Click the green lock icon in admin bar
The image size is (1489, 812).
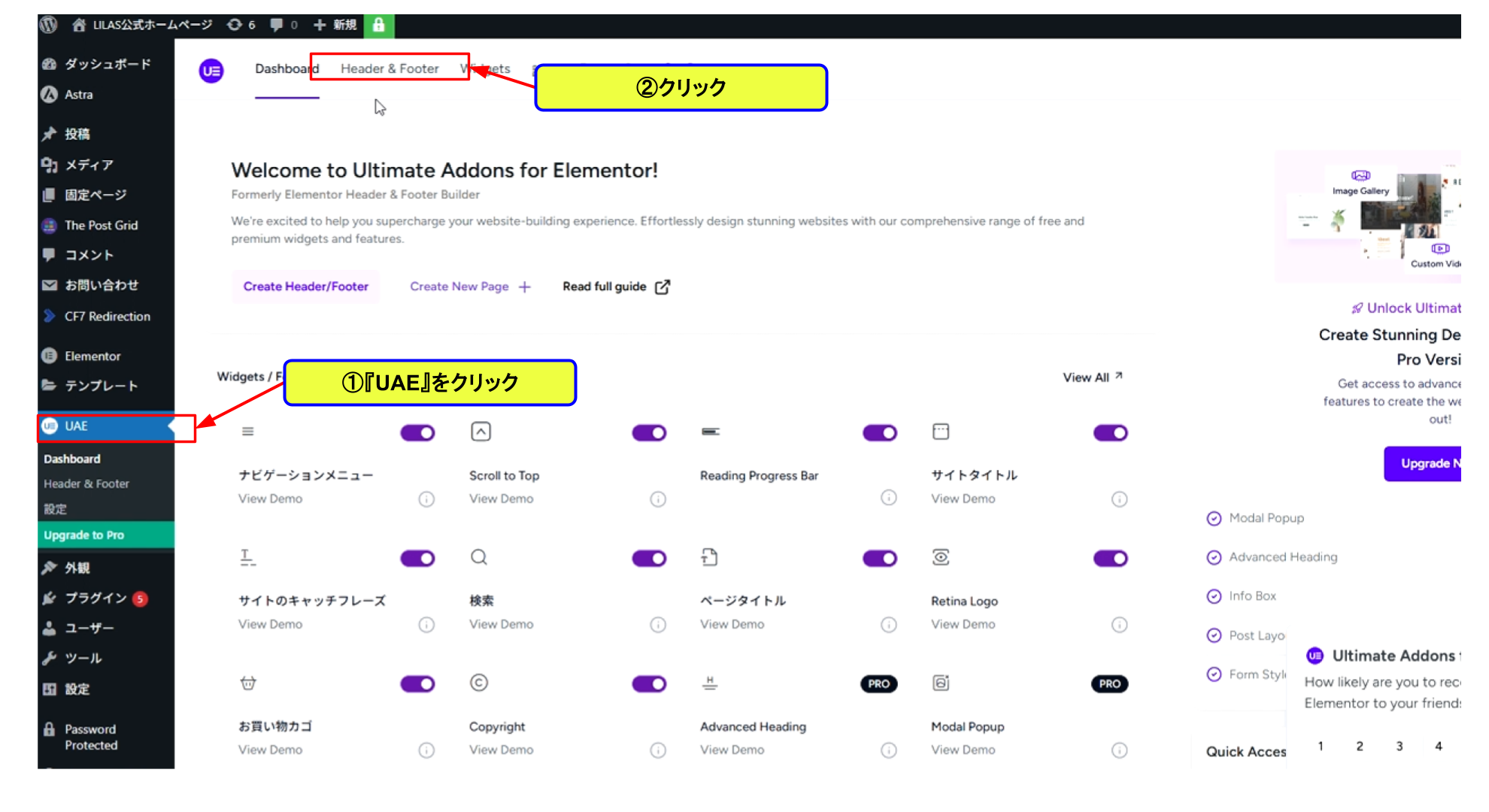pos(379,26)
